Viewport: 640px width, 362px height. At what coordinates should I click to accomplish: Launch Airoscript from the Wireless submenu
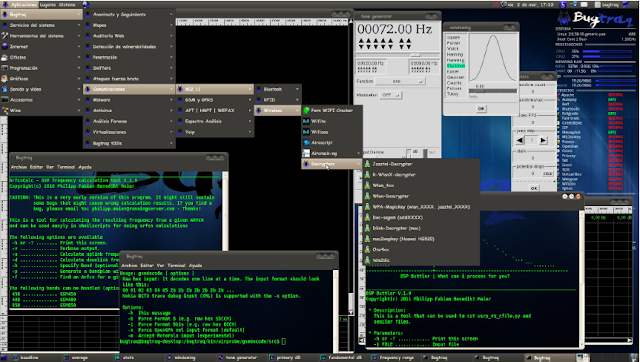coord(331,143)
